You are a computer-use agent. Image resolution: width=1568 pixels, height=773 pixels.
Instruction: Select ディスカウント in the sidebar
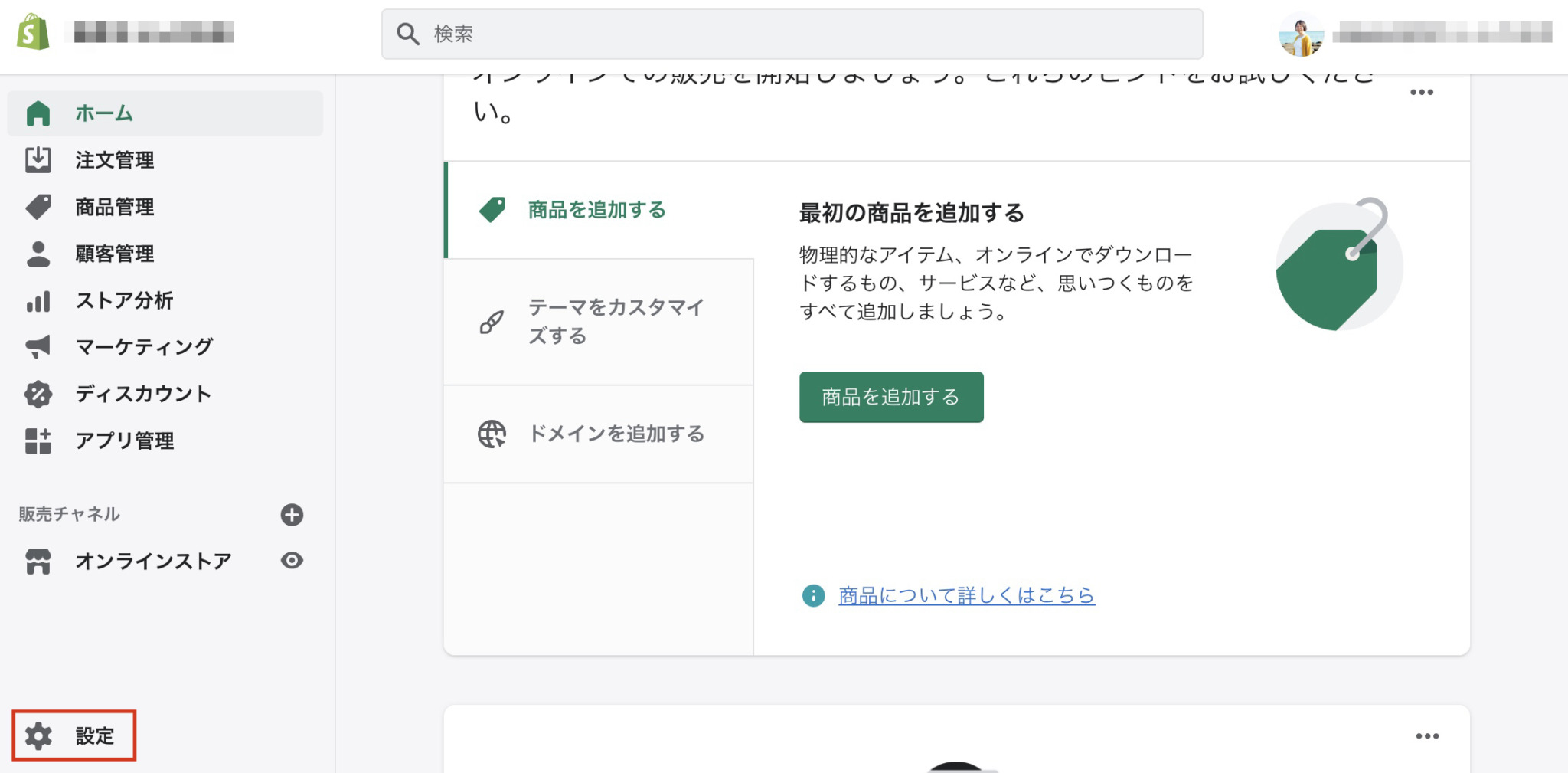tap(142, 394)
